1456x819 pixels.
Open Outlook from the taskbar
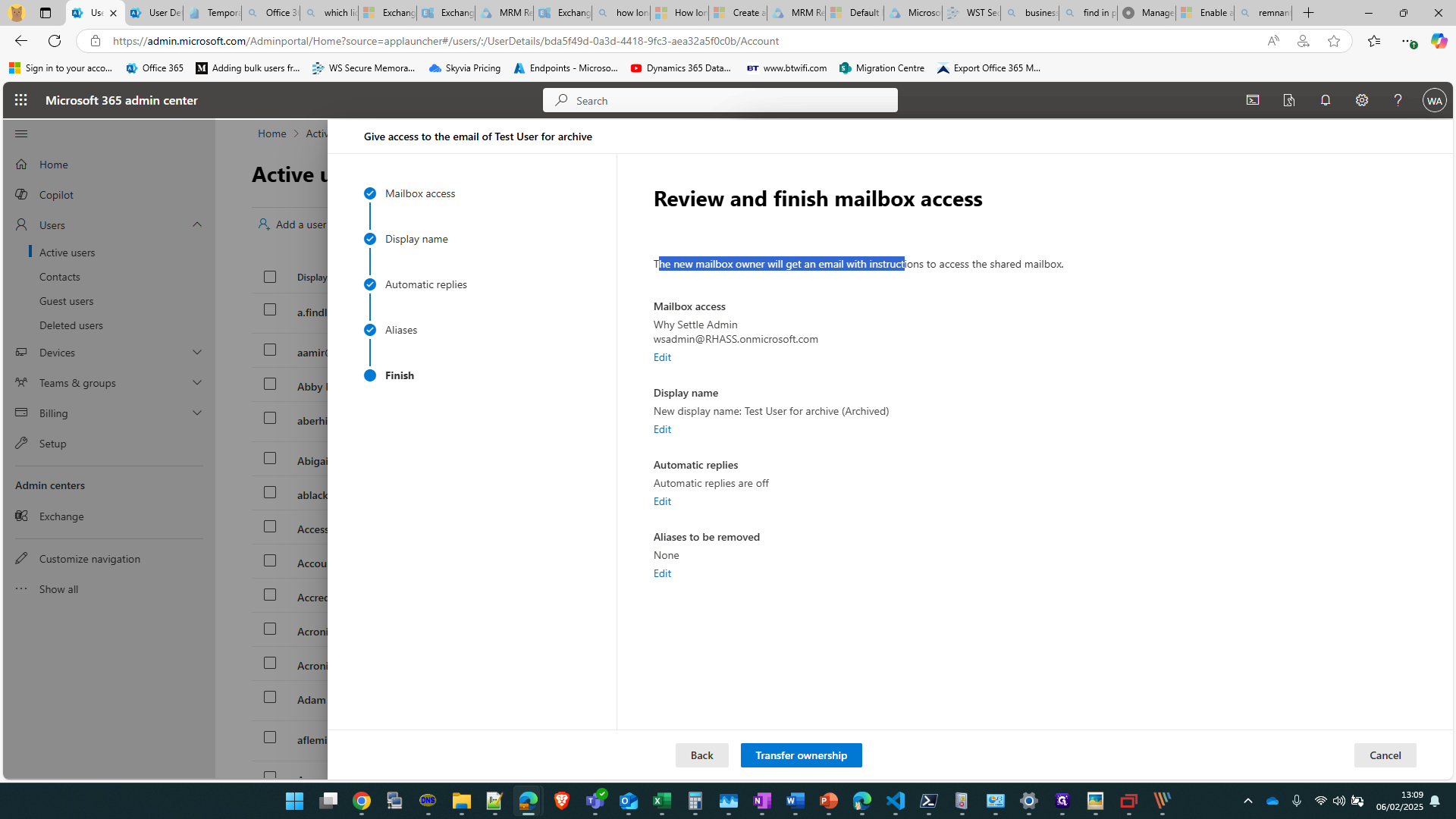coord(629,801)
